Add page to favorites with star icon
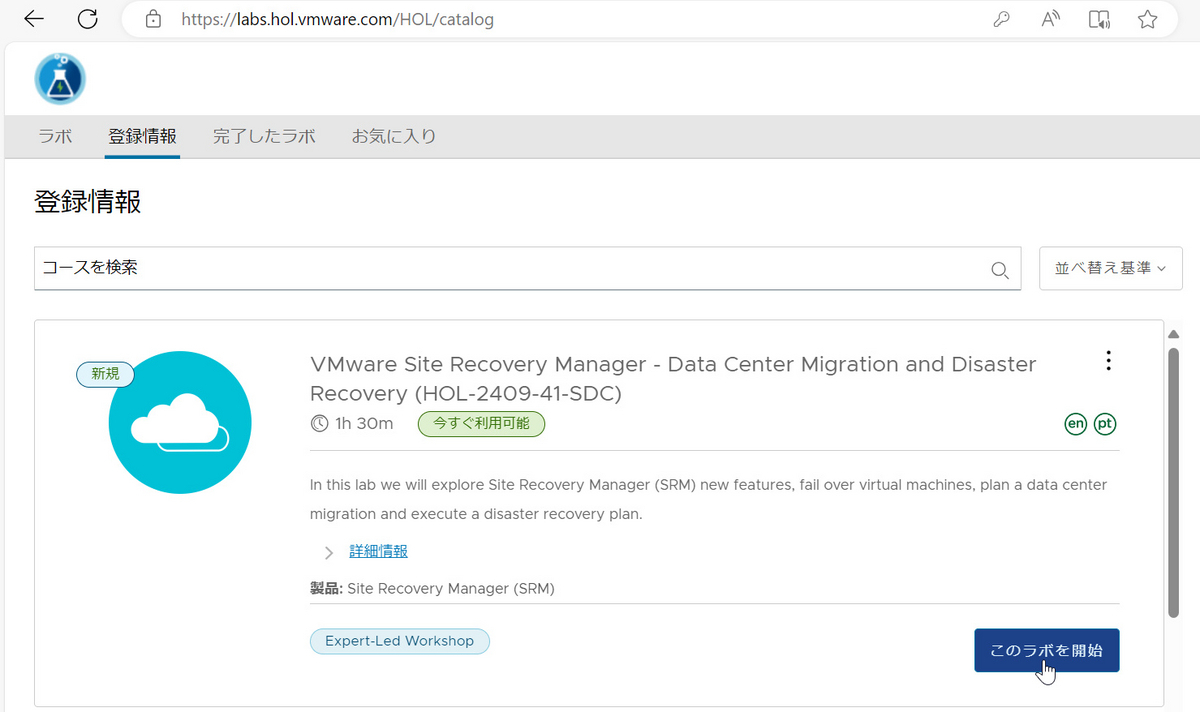 1148,19
